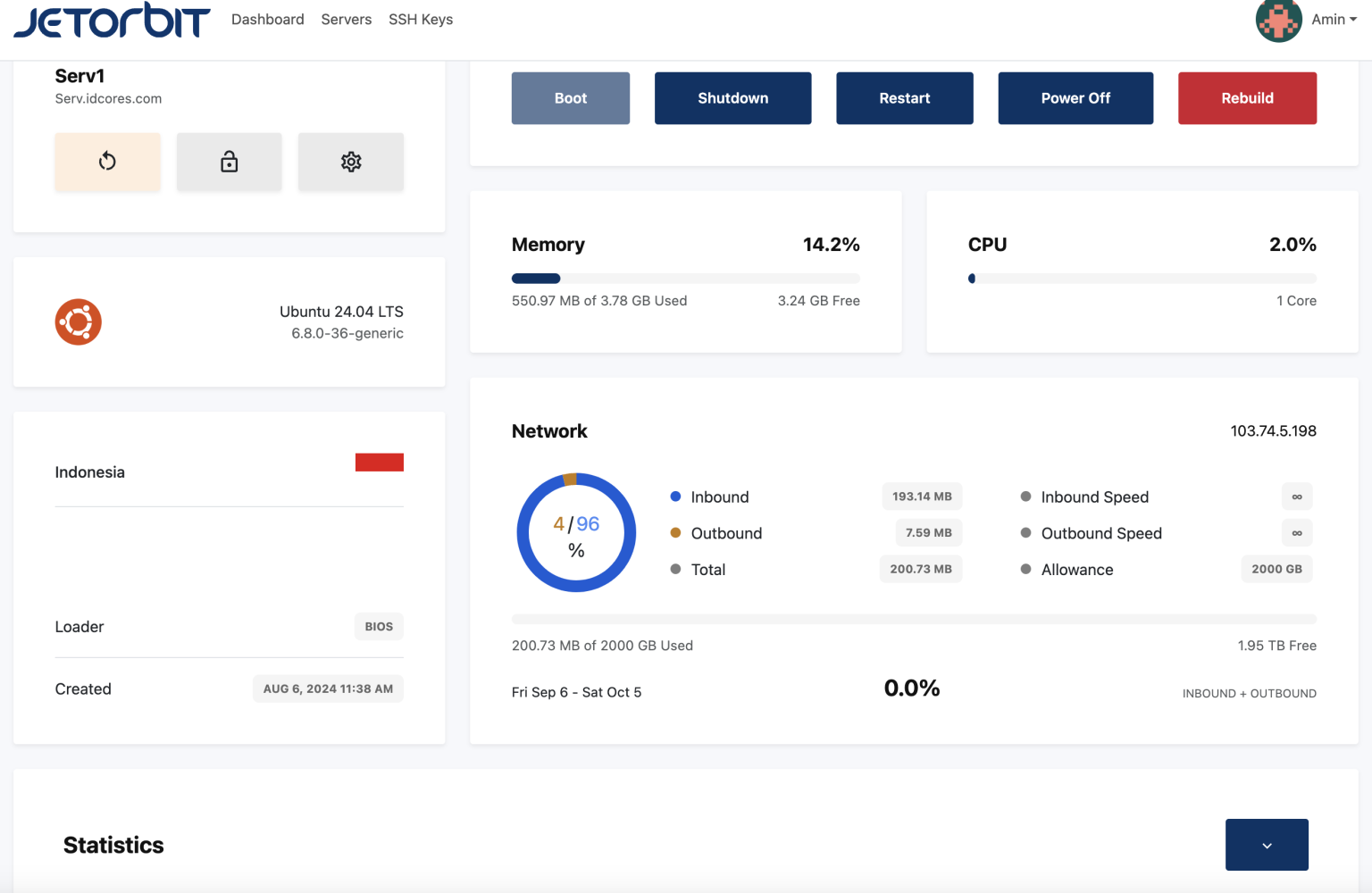Click the Boot button
The height and width of the screenshot is (893, 1372).
point(570,97)
